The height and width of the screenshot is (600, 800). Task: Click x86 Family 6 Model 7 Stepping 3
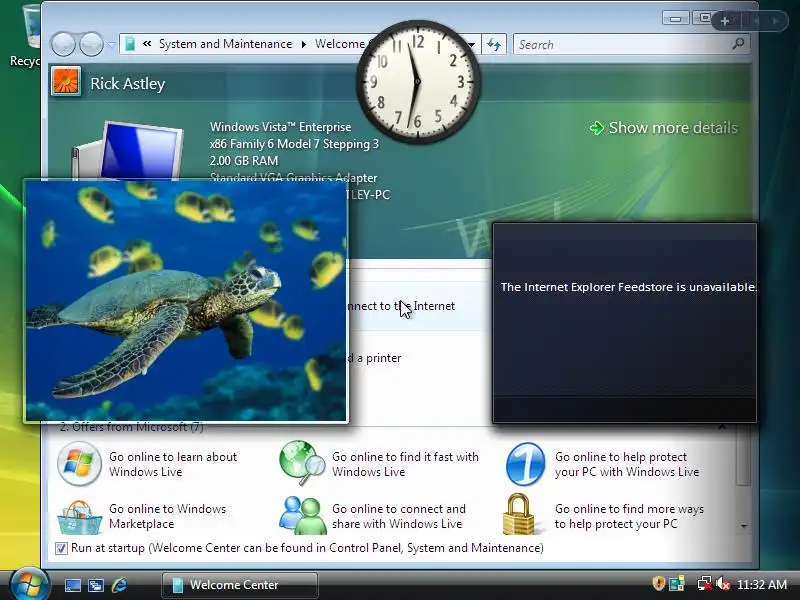pyautogui.click(x=294, y=144)
